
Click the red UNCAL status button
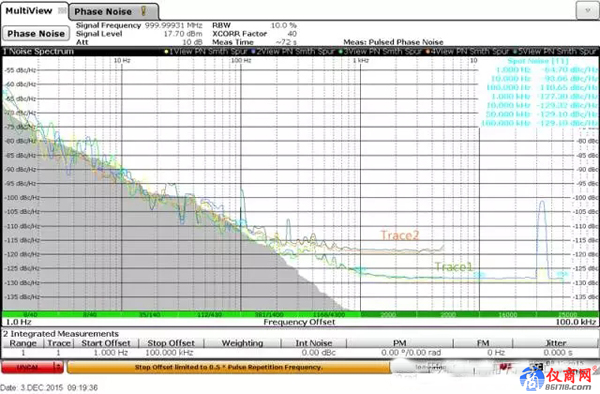28,367
